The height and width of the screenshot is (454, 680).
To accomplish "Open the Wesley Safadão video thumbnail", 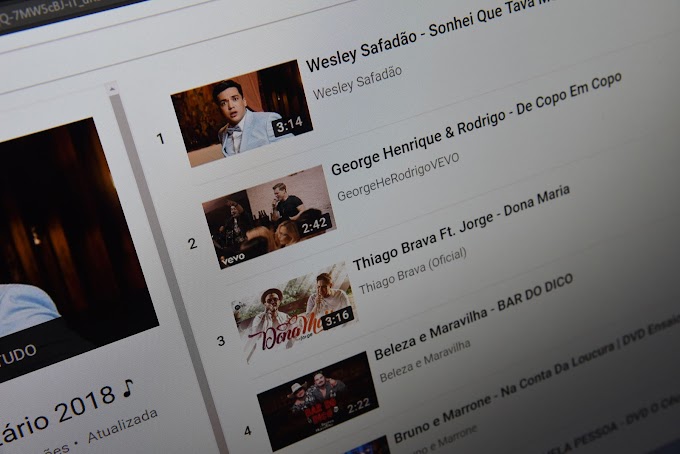I will [x=242, y=114].
